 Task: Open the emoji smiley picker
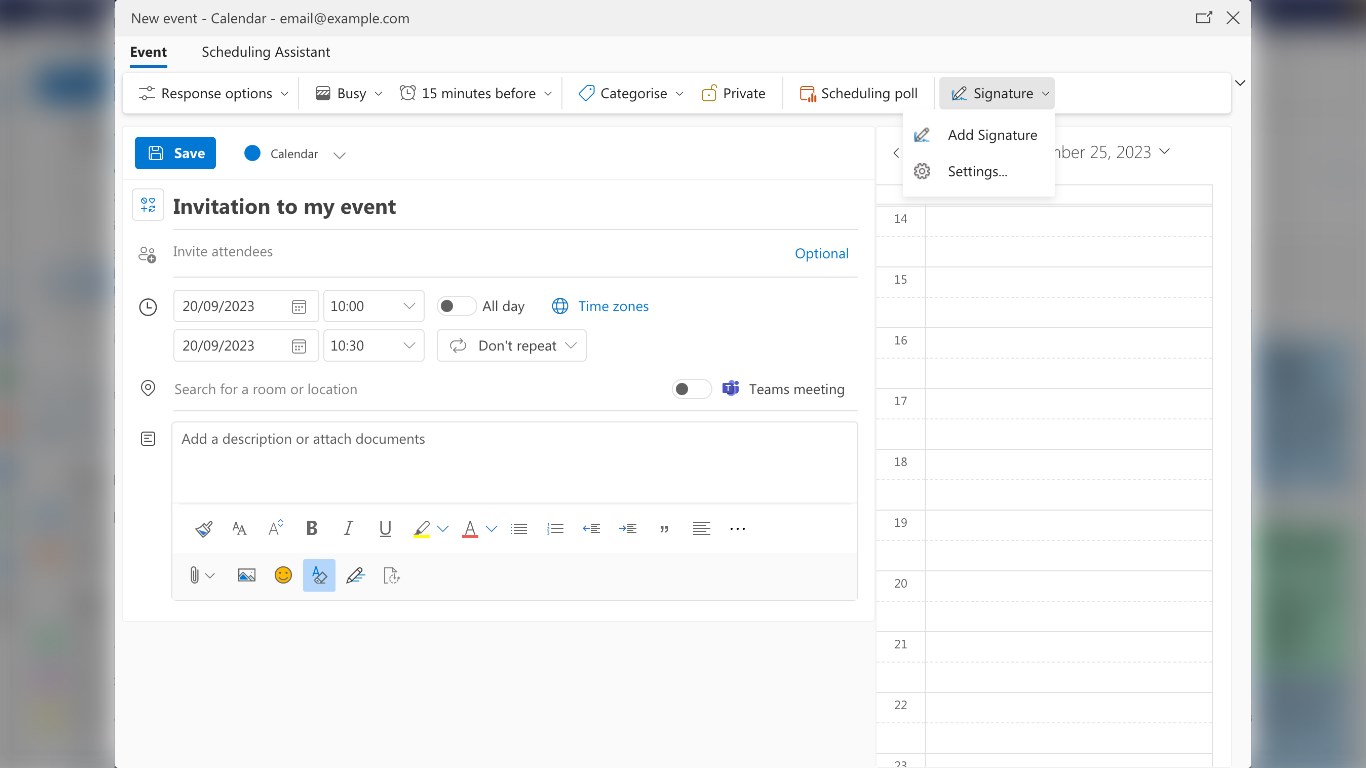pyautogui.click(x=283, y=575)
